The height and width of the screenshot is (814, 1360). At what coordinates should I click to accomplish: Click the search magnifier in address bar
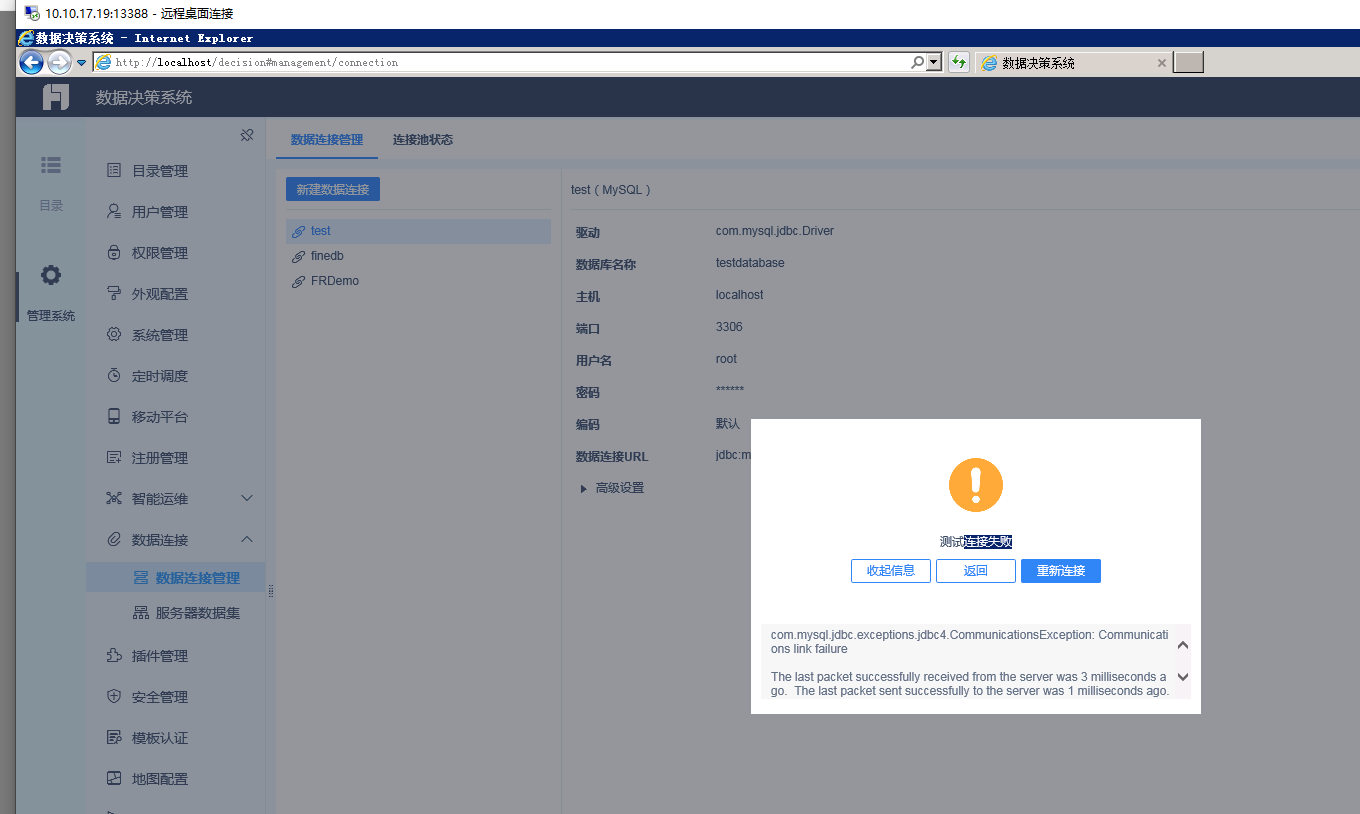click(x=918, y=62)
